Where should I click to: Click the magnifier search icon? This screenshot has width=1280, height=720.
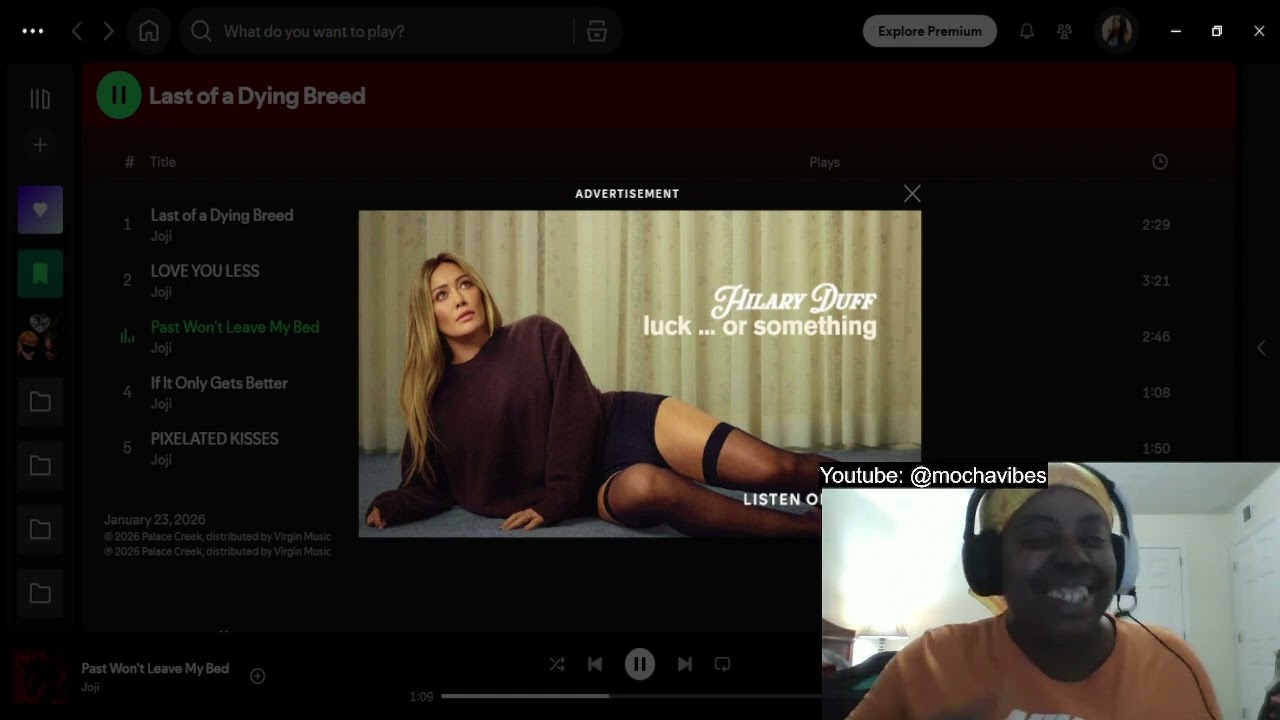201,31
